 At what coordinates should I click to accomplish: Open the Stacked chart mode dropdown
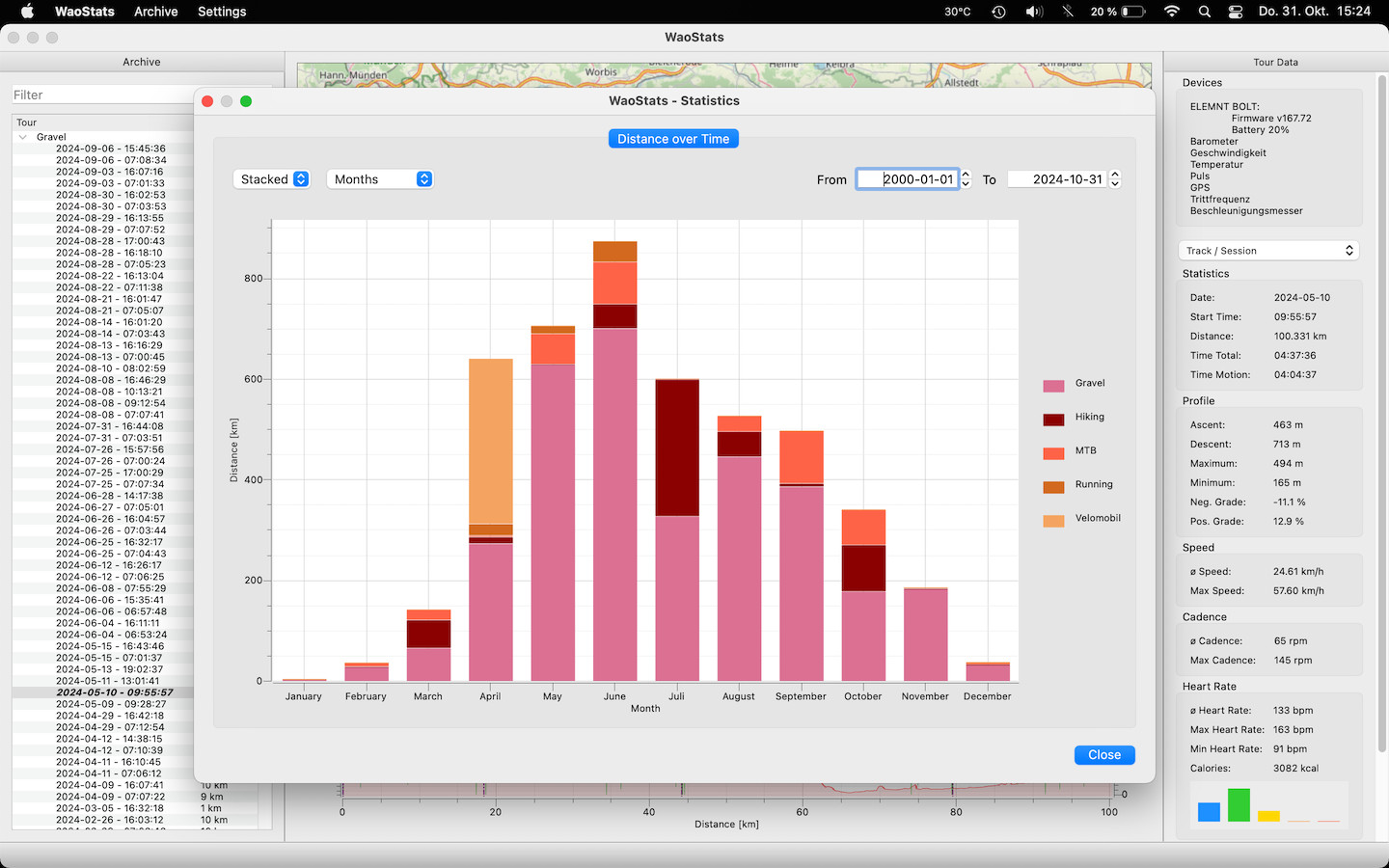coord(272,179)
